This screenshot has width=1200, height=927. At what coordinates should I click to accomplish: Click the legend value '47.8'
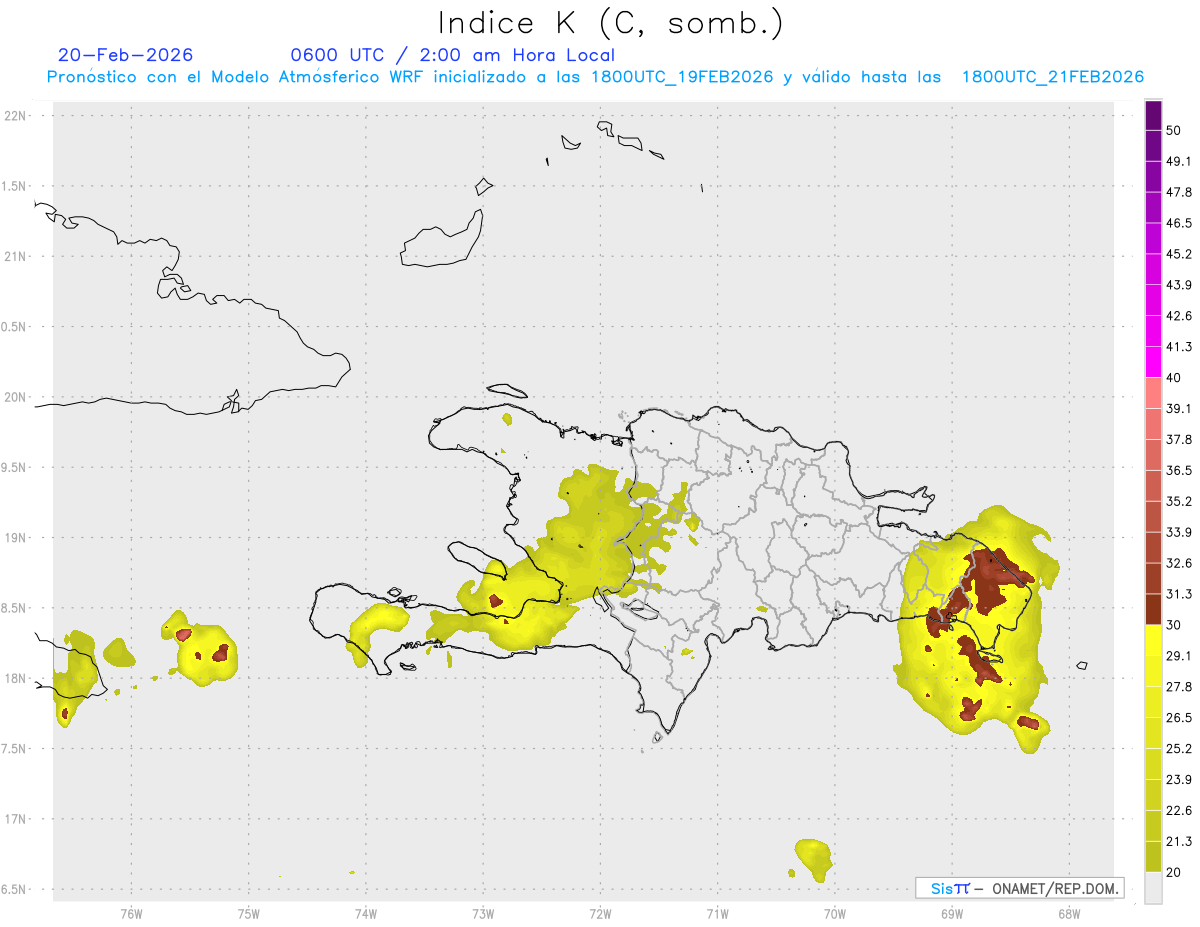1179,193
